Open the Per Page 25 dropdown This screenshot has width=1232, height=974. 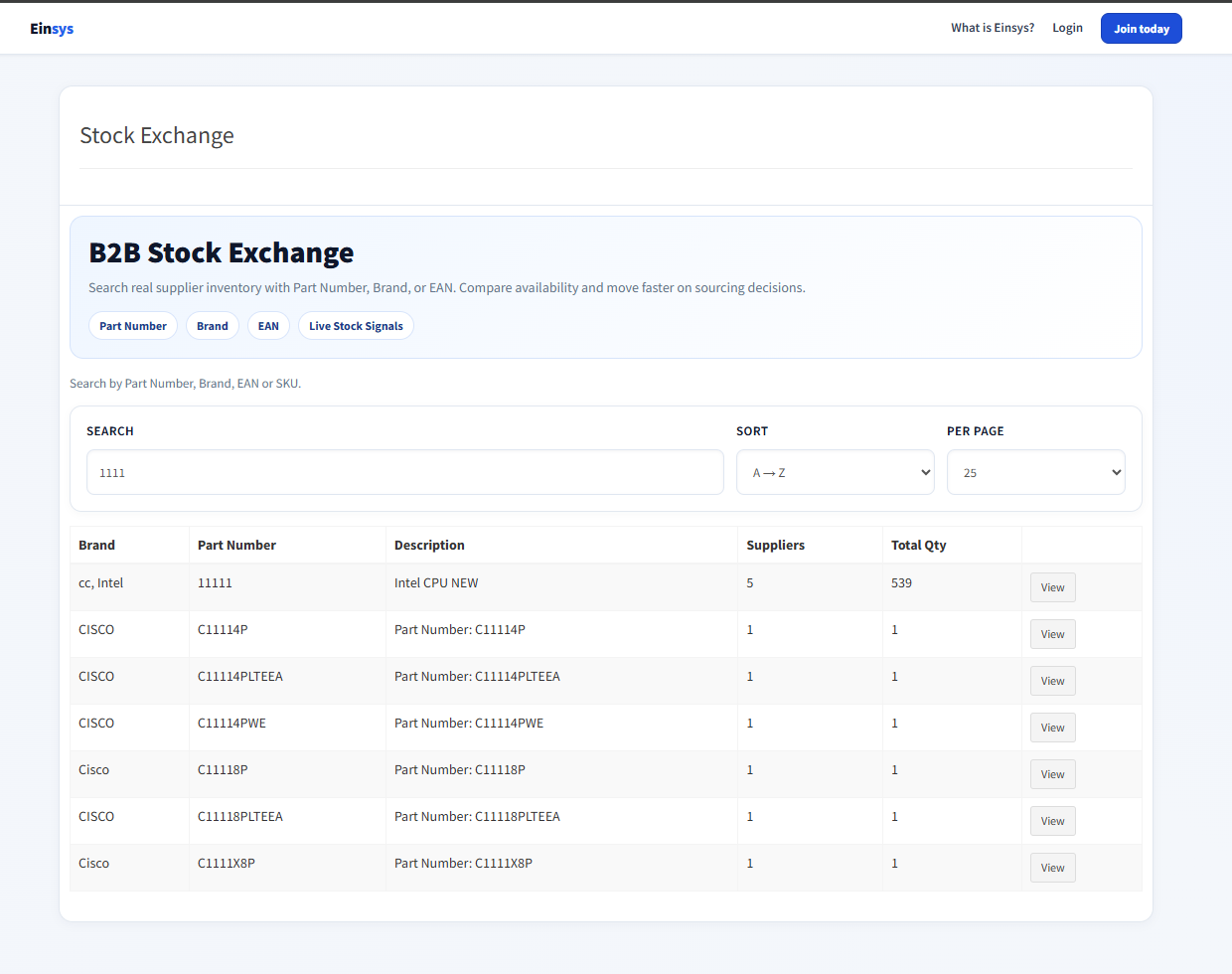[1036, 472]
